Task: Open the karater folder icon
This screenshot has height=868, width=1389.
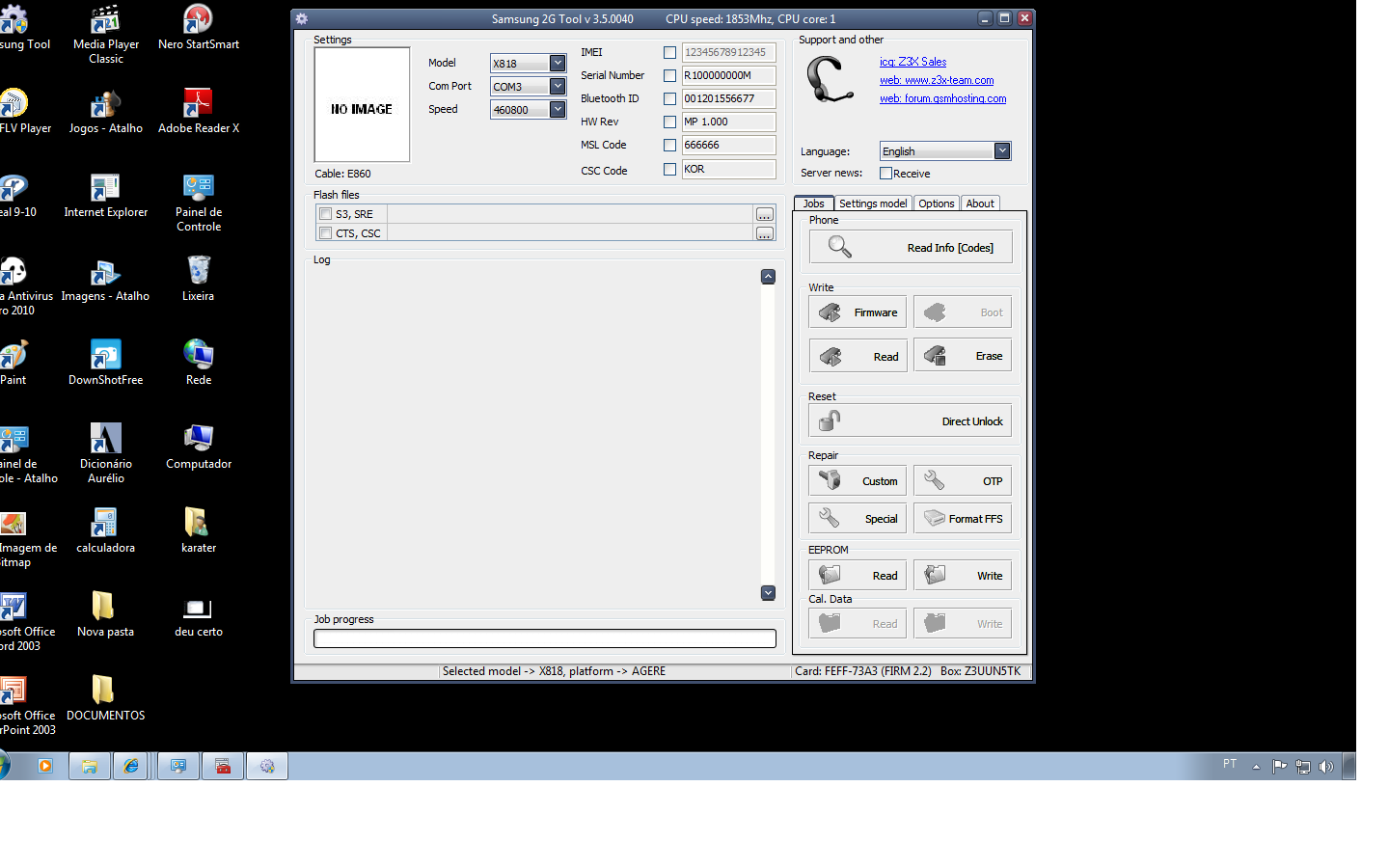Action: (199, 530)
